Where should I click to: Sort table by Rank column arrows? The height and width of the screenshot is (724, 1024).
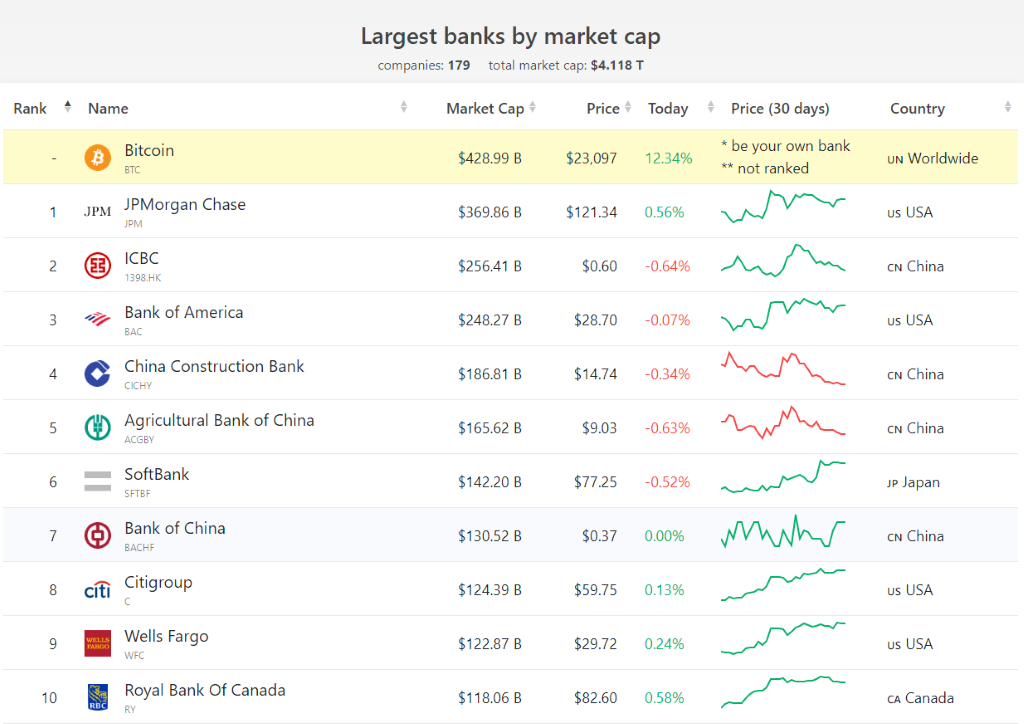coord(67,107)
